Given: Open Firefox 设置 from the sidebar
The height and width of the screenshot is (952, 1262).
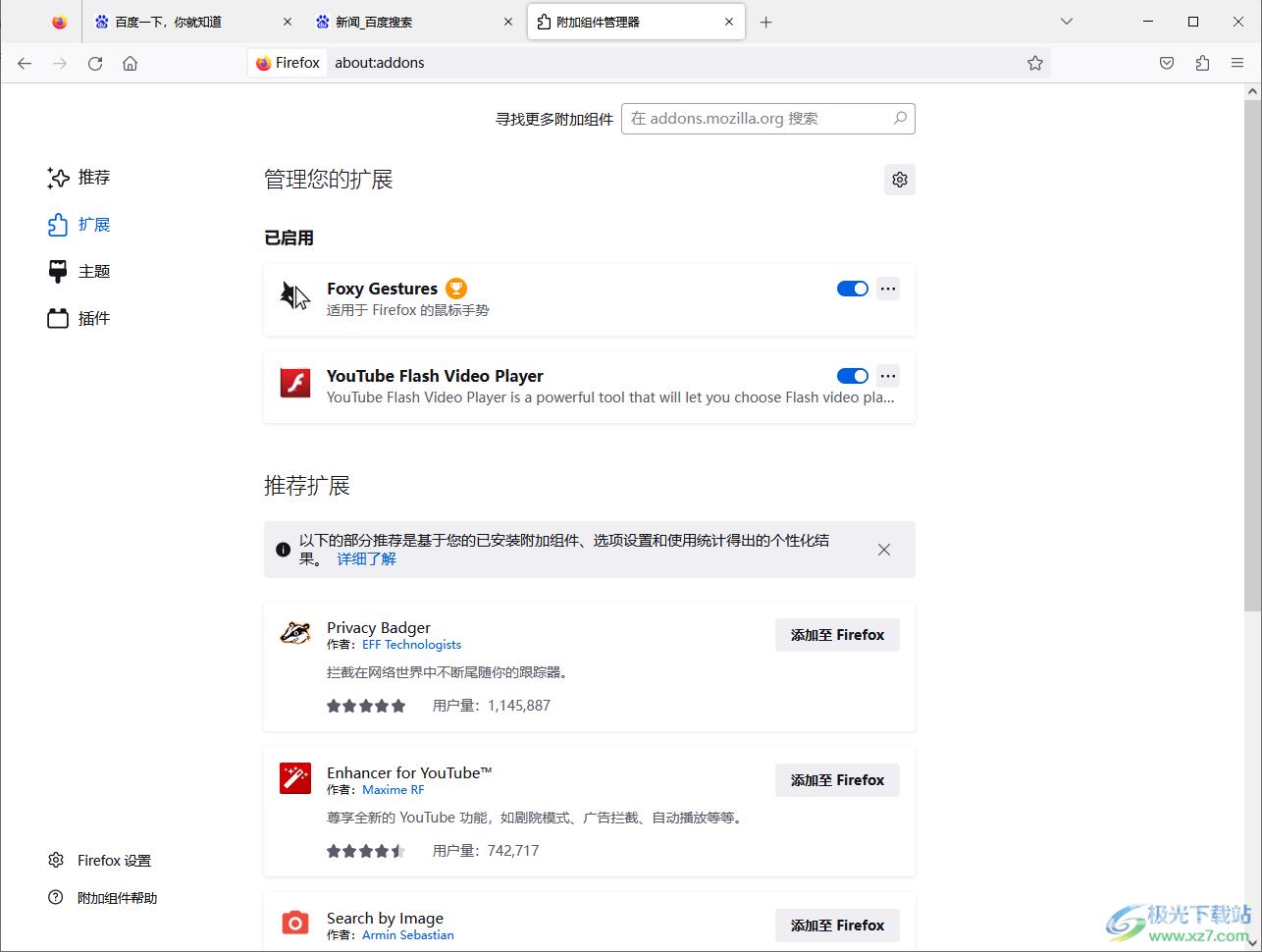Looking at the screenshot, I should pos(99,861).
